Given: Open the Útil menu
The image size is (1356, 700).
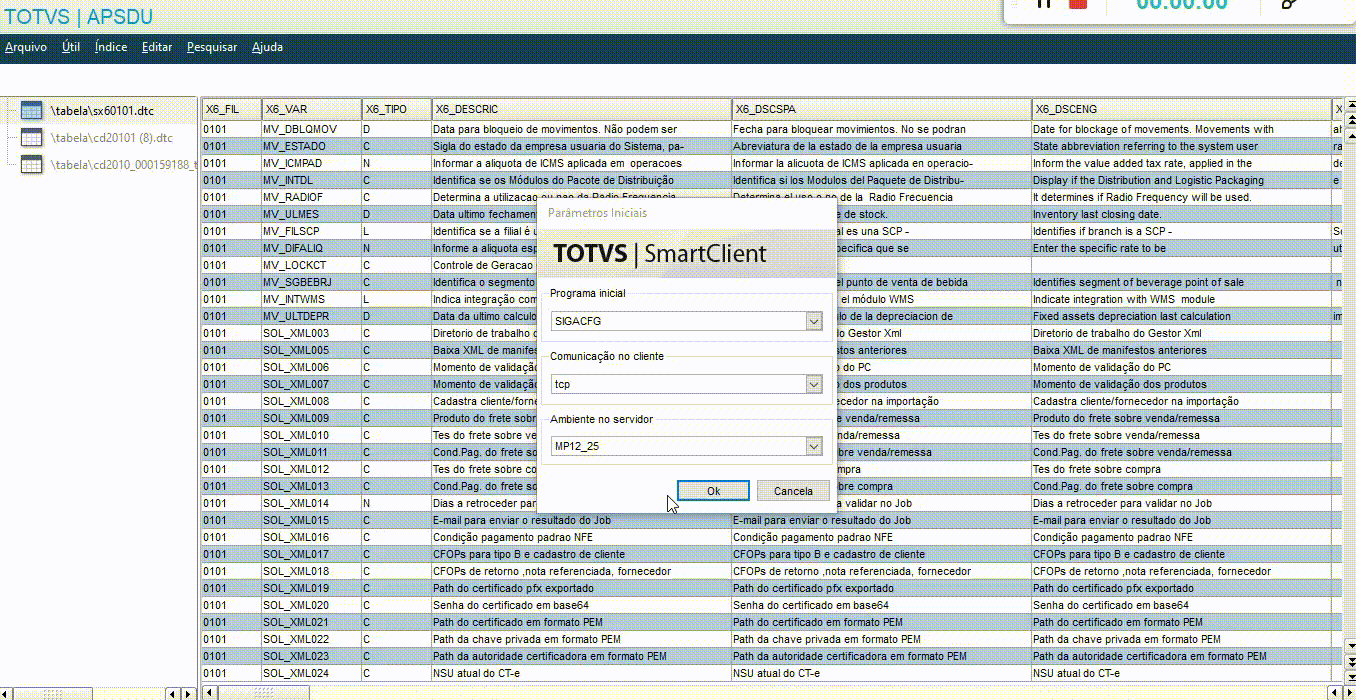Looking at the screenshot, I should click(x=71, y=47).
